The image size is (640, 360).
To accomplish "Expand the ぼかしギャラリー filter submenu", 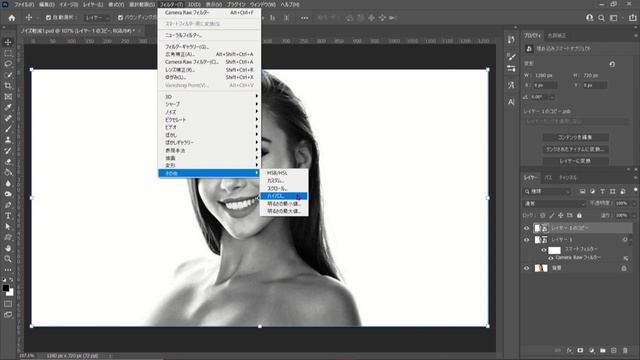I will [x=209, y=142].
